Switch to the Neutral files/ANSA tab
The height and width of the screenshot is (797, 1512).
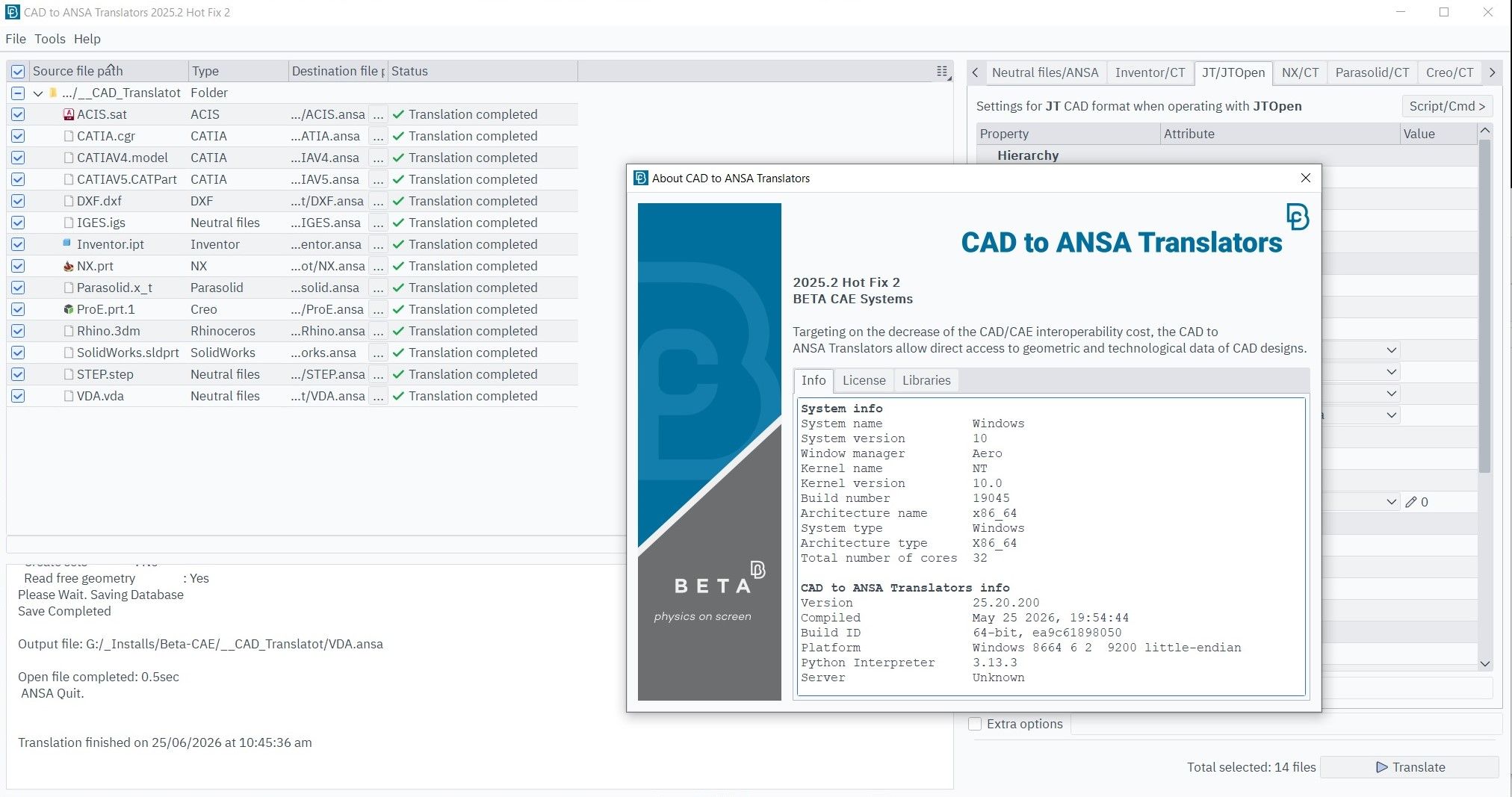click(1045, 72)
